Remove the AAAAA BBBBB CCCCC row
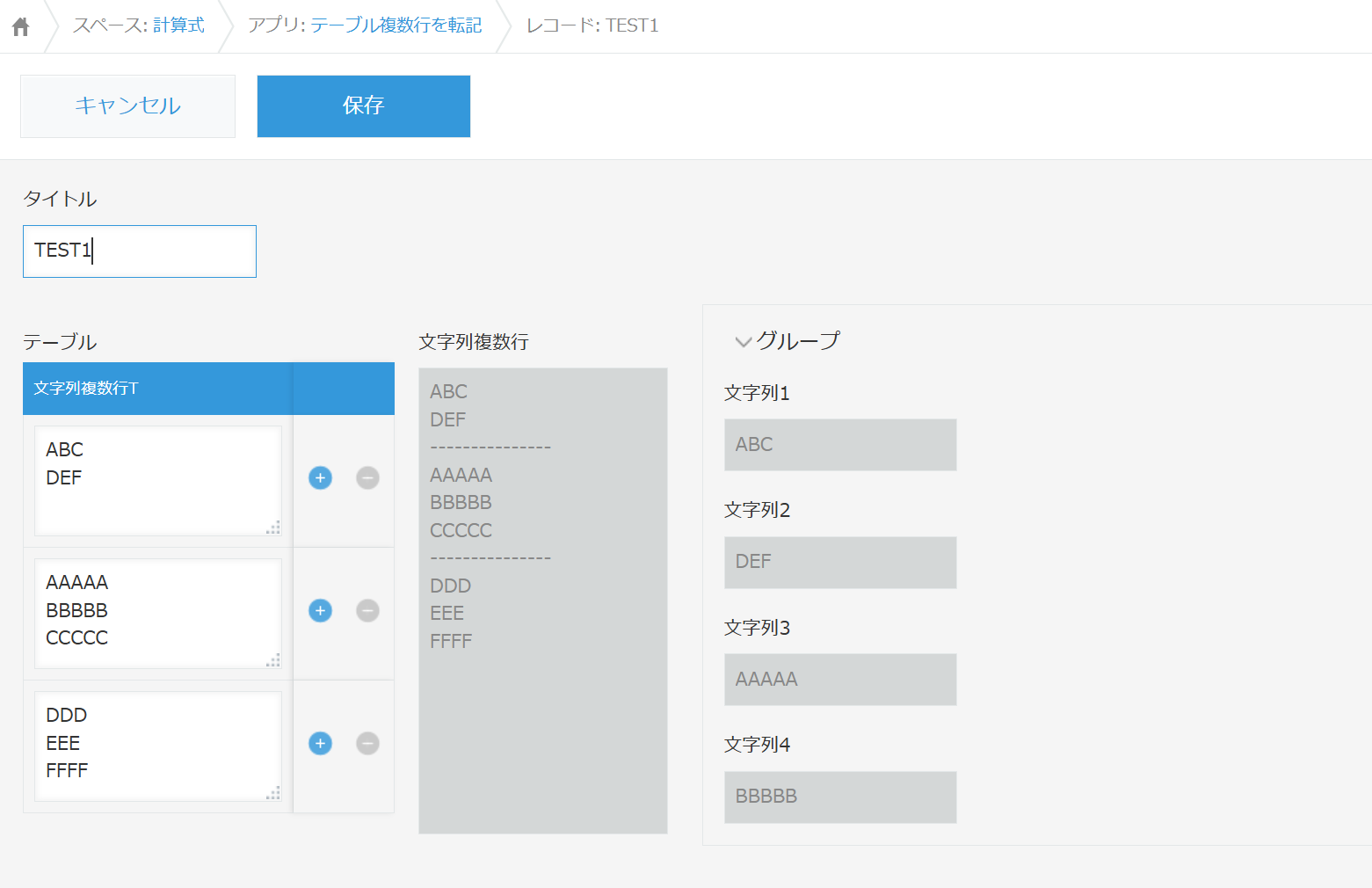The image size is (1372, 888). [367, 610]
